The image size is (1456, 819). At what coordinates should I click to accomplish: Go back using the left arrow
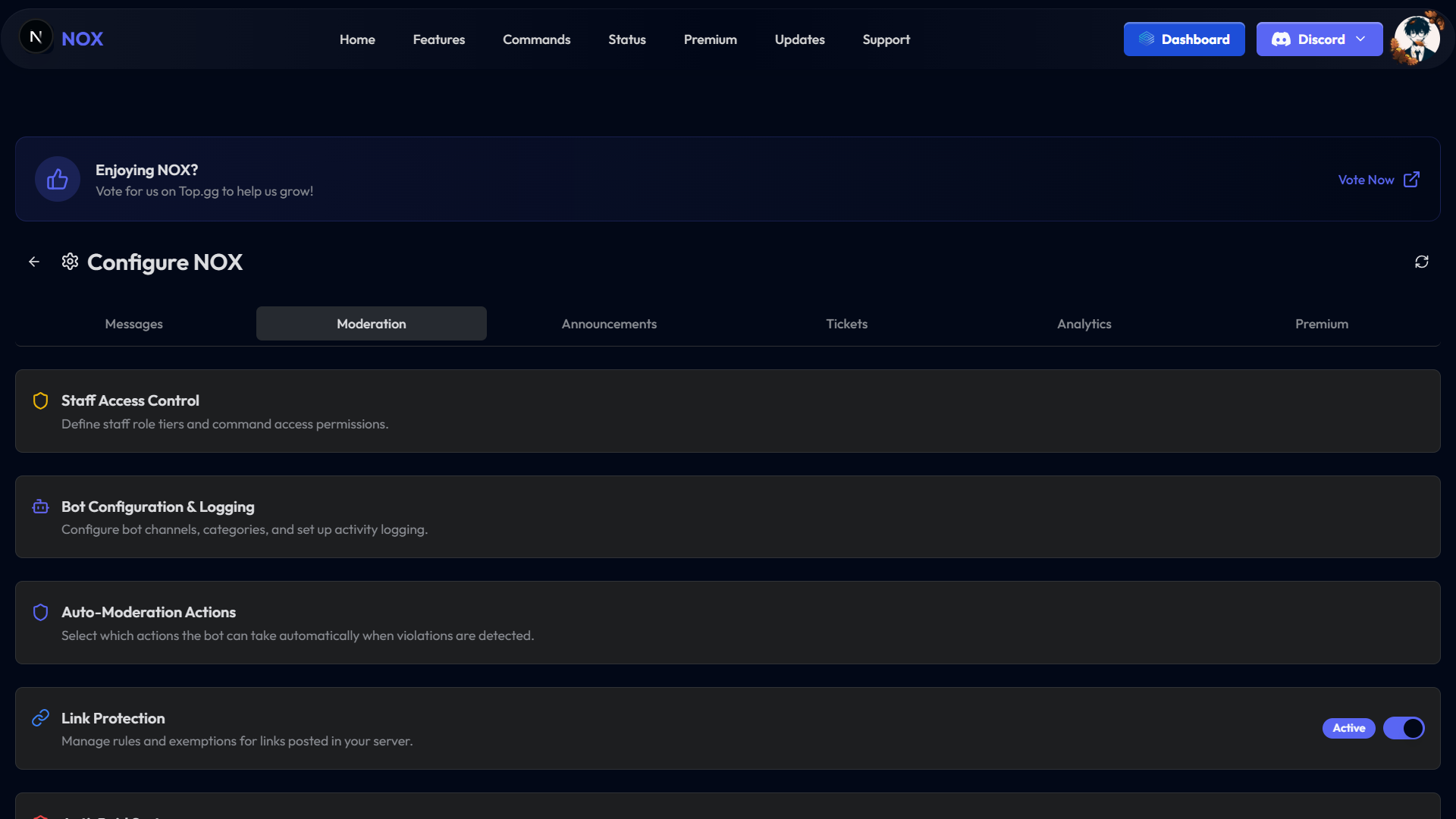pyautogui.click(x=34, y=262)
